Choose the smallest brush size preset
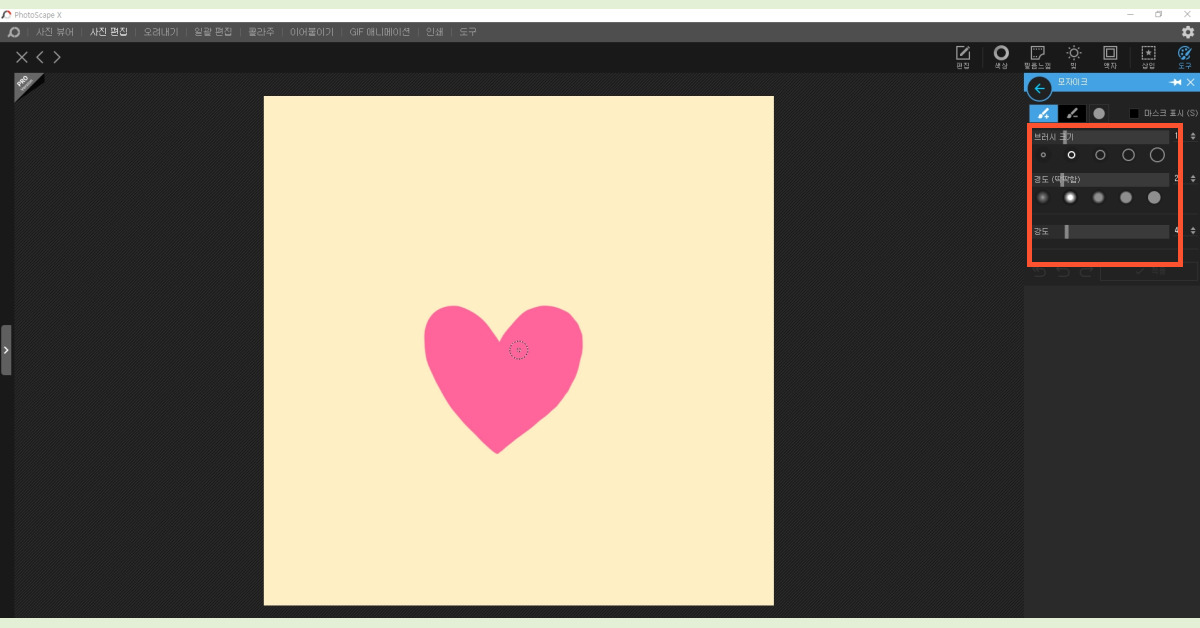The height and width of the screenshot is (628, 1200). pos(1043,155)
